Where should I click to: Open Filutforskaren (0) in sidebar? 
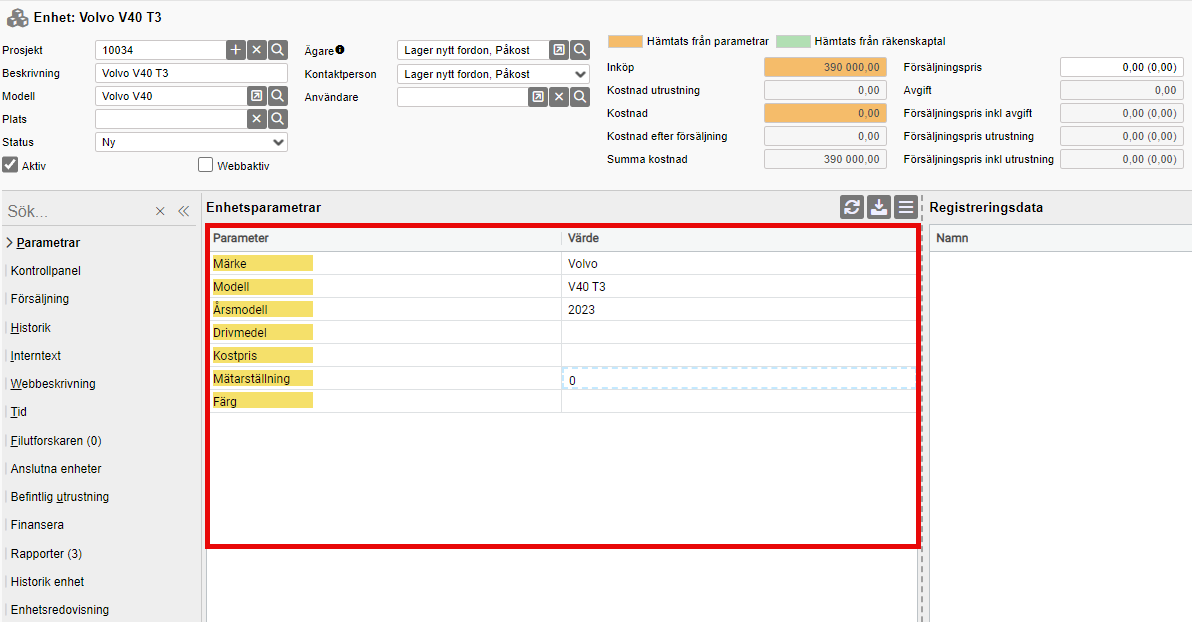click(x=56, y=441)
